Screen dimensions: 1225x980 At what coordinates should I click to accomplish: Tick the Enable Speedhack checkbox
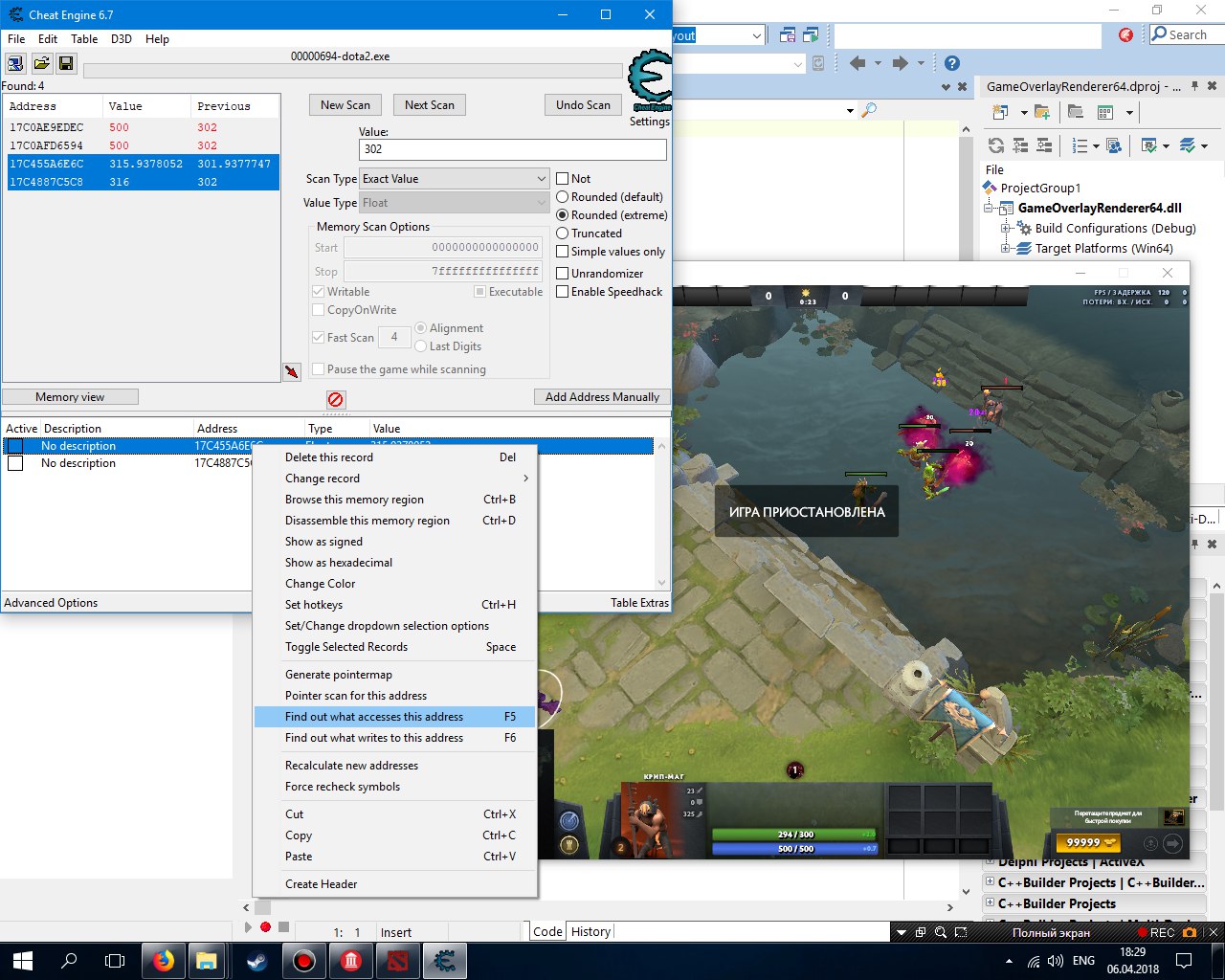[x=563, y=292]
